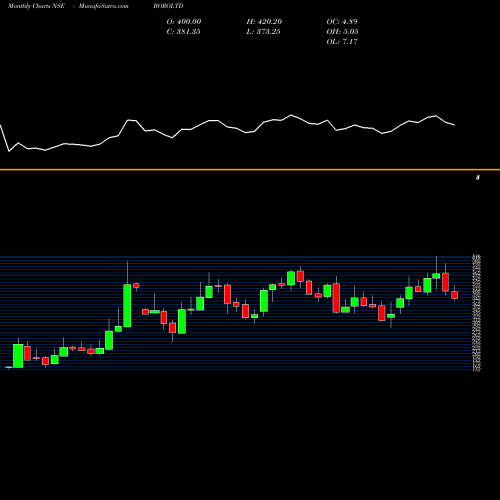This screenshot has width=500, height=500.
Task: Click the 'OH: 5.05' value
Action: tap(342, 32)
